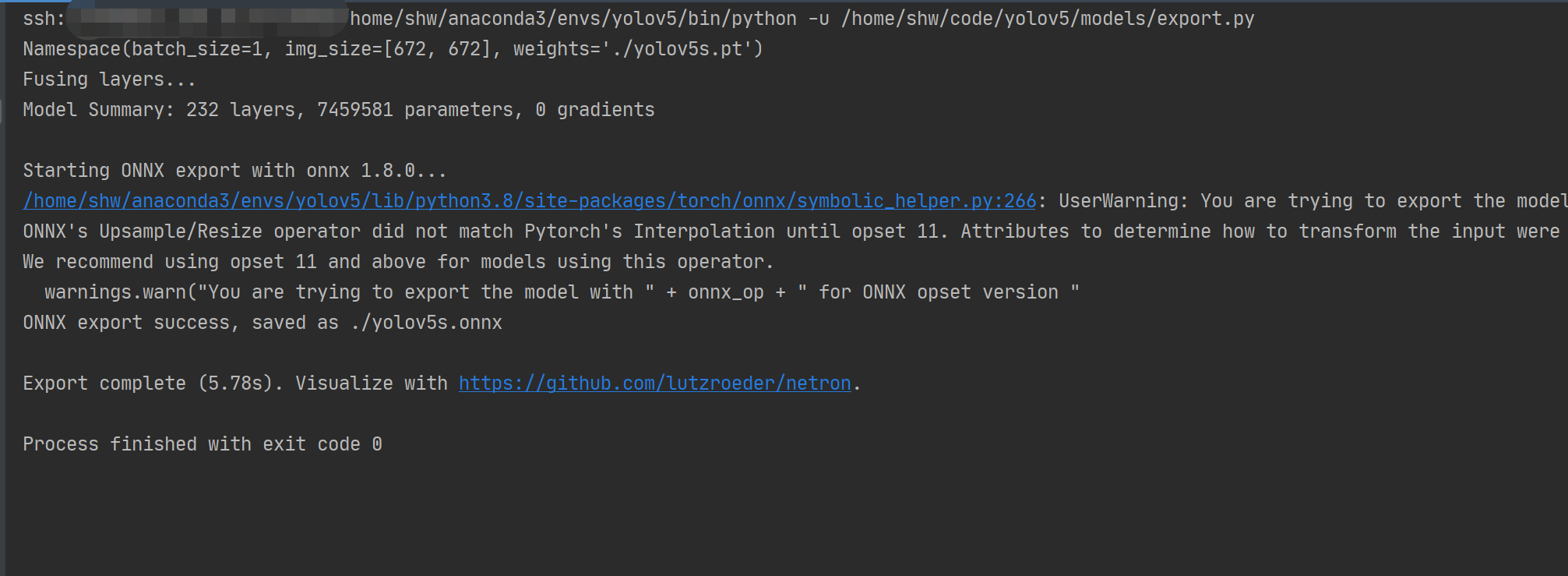Click the 'UserWarning' text
This screenshot has height=576, width=1568.
[1122, 201]
